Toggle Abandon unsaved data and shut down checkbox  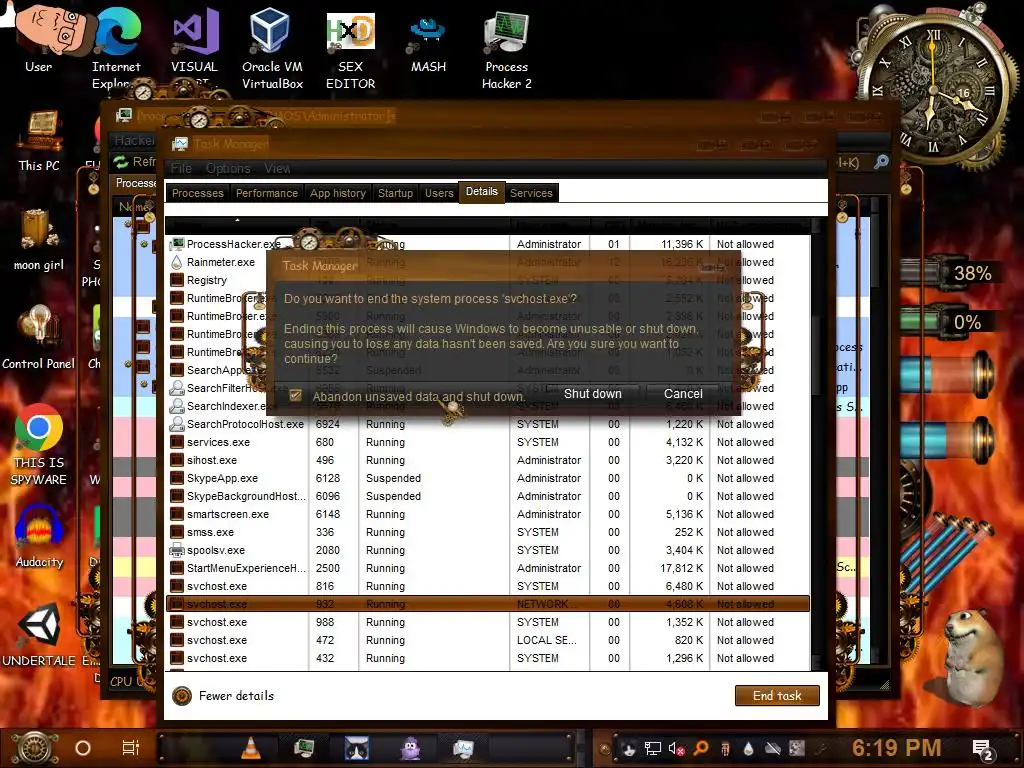pyautogui.click(x=296, y=396)
